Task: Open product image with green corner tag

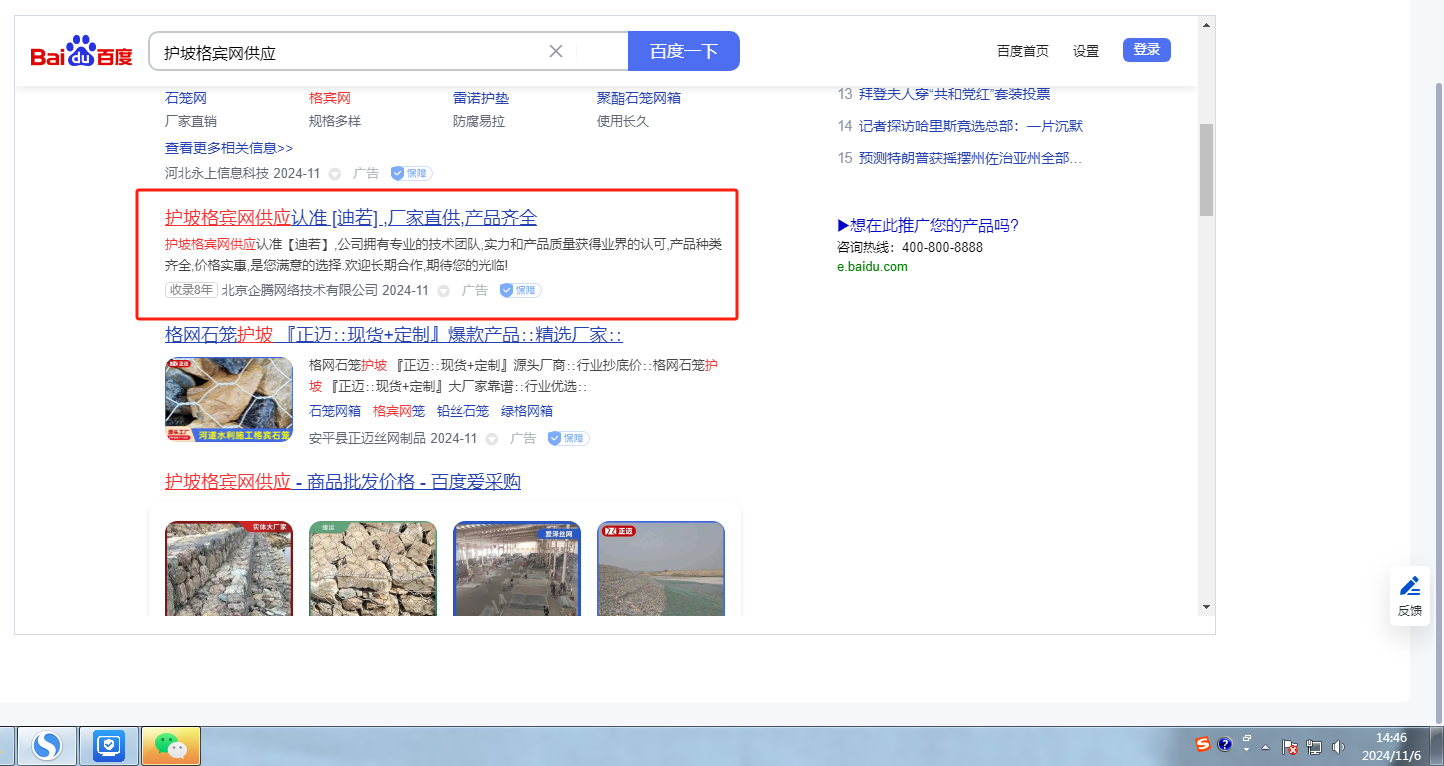Action: pyautogui.click(x=373, y=568)
